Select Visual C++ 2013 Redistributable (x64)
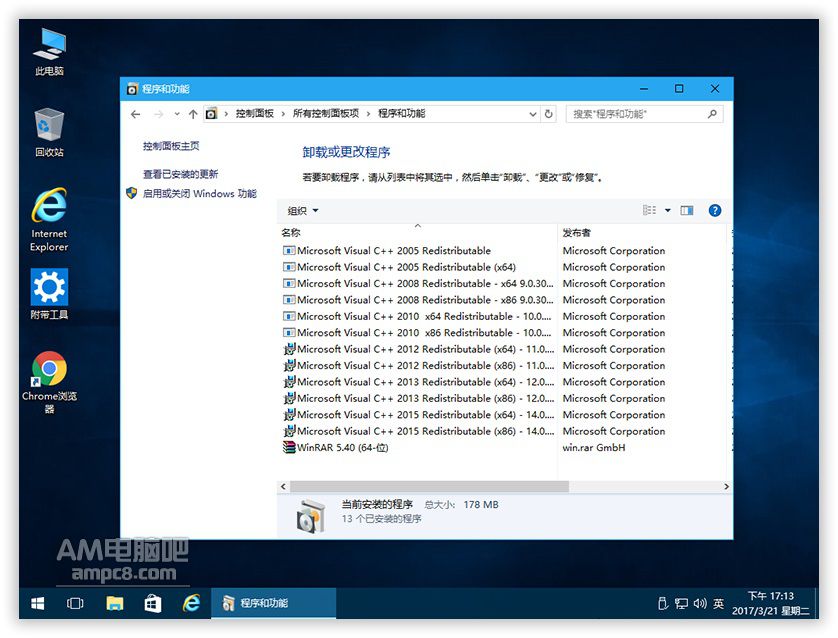The height and width of the screenshot is (638, 838). pyautogui.click(x=418, y=382)
